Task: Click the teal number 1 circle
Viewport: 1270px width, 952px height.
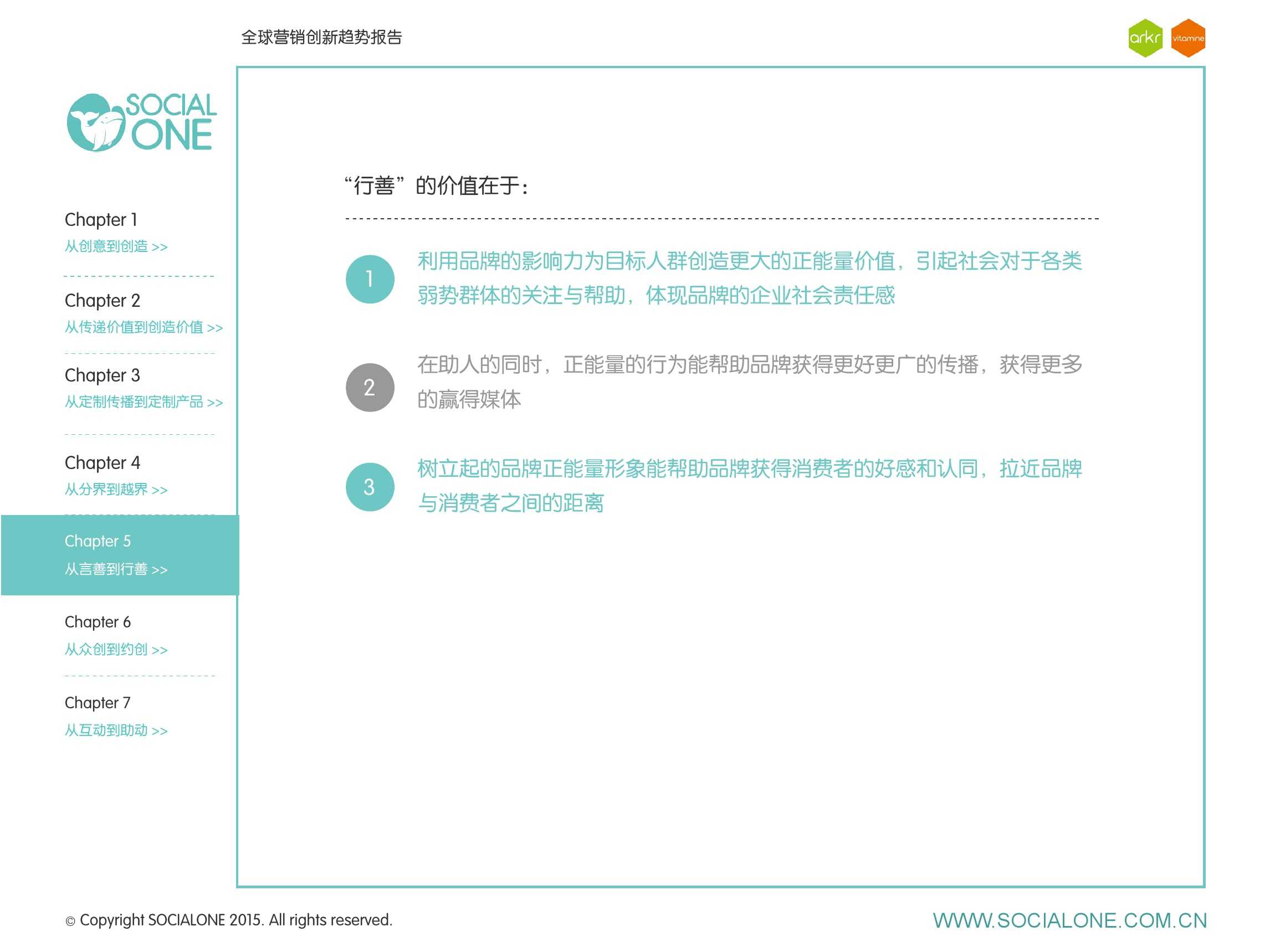Action: click(370, 279)
